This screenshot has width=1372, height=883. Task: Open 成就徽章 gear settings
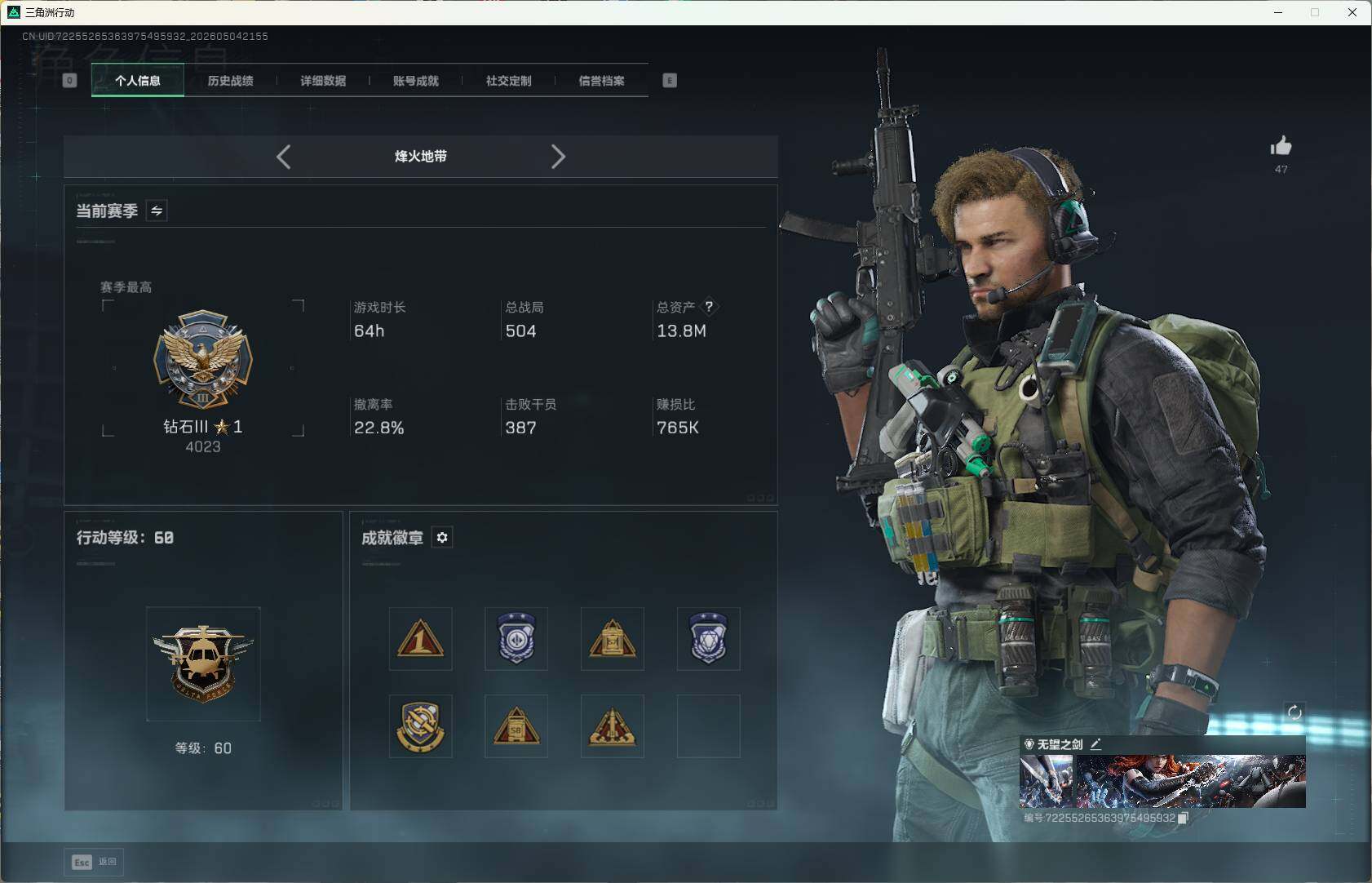(x=442, y=537)
